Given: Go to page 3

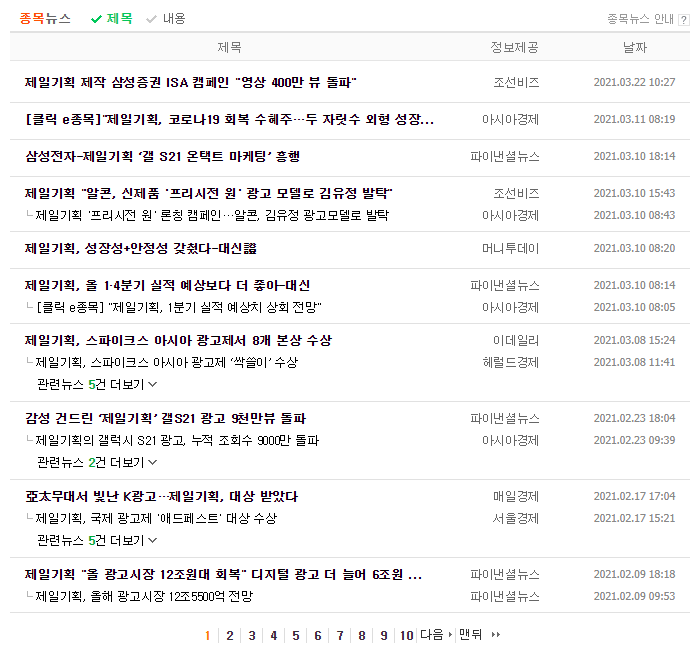Looking at the screenshot, I should pos(252,636).
